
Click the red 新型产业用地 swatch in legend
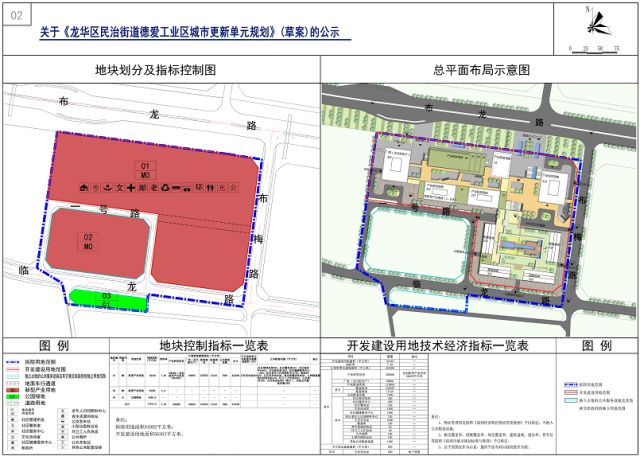click(x=12, y=390)
